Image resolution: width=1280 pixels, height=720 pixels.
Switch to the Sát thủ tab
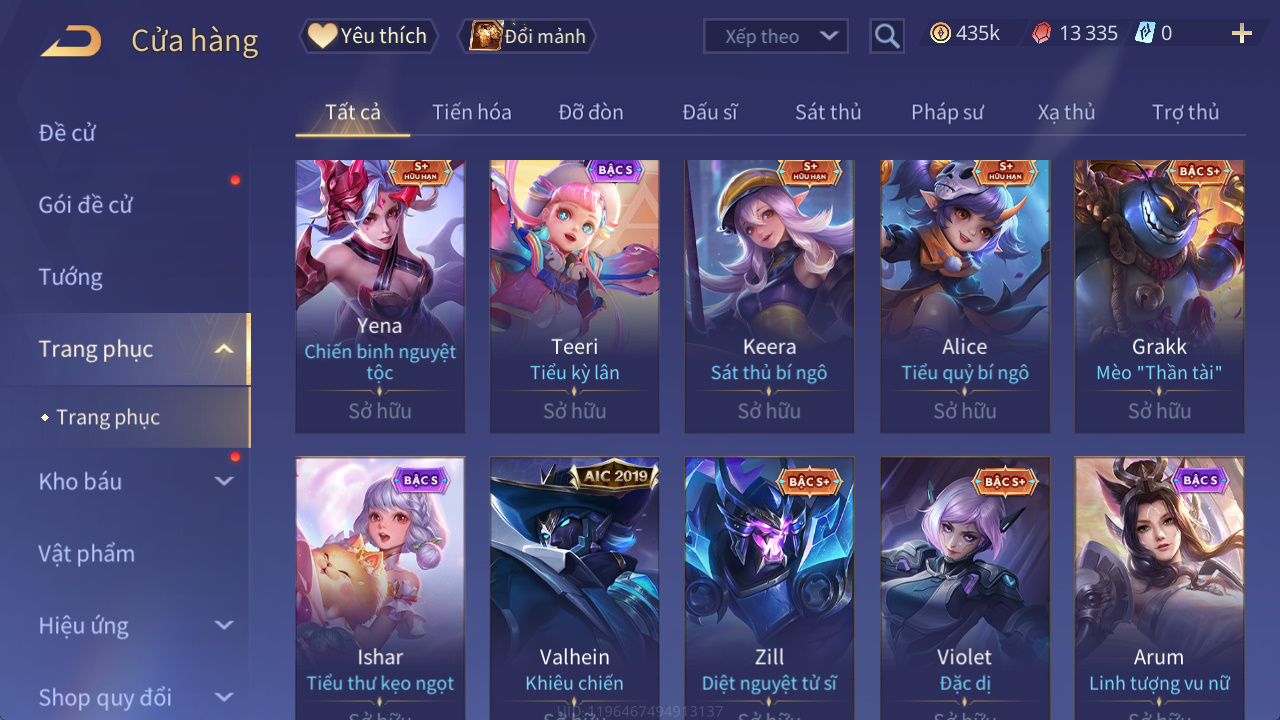(828, 112)
